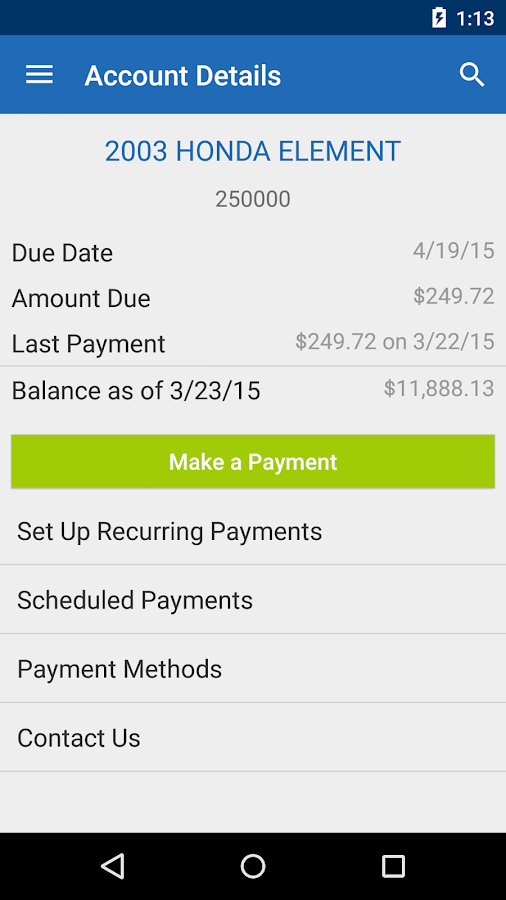
Task: Open the hamburger navigation menu
Action: click(x=39, y=75)
